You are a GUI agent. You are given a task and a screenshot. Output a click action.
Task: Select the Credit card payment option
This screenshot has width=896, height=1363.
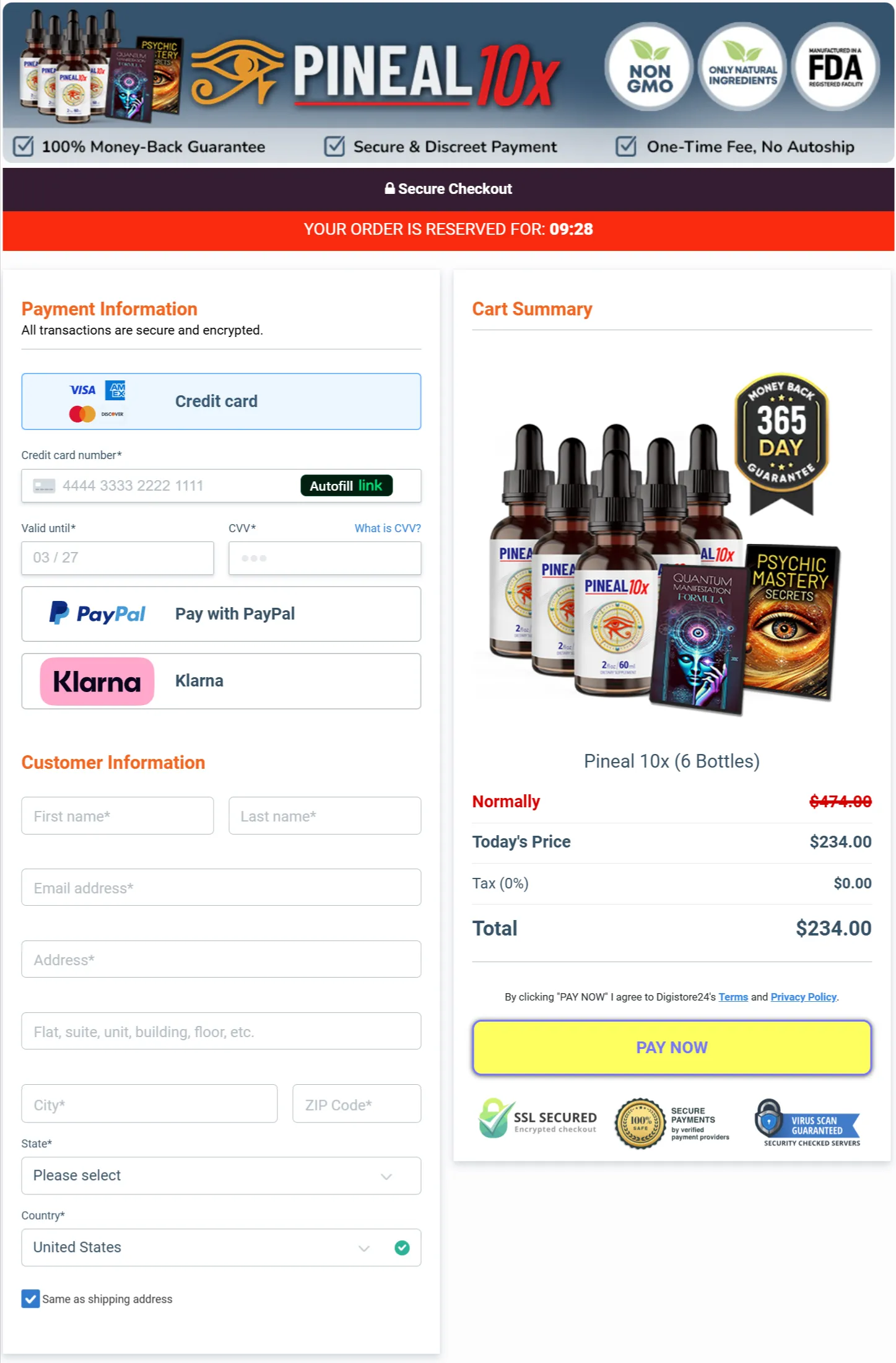pos(221,401)
